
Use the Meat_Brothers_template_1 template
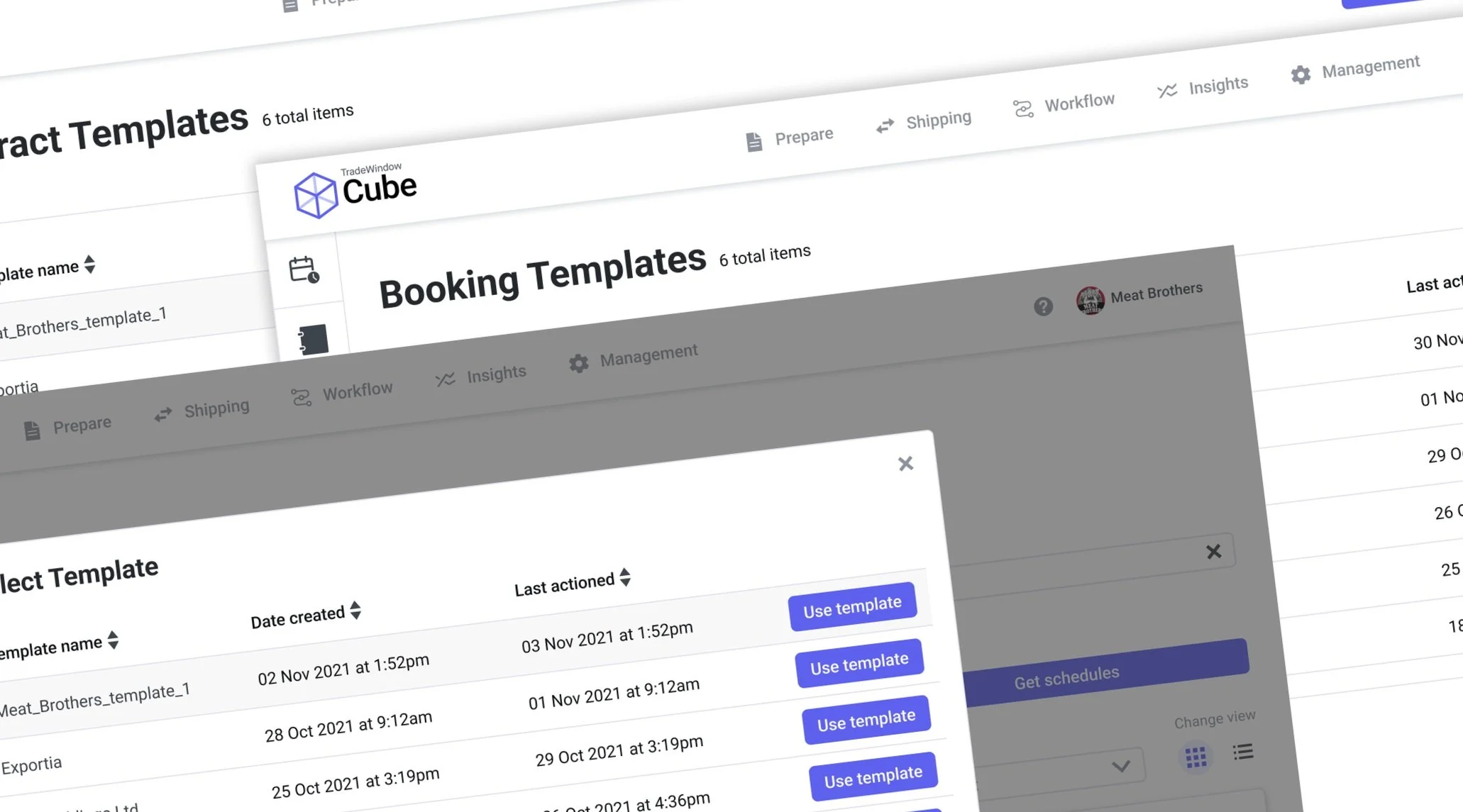pos(852,607)
